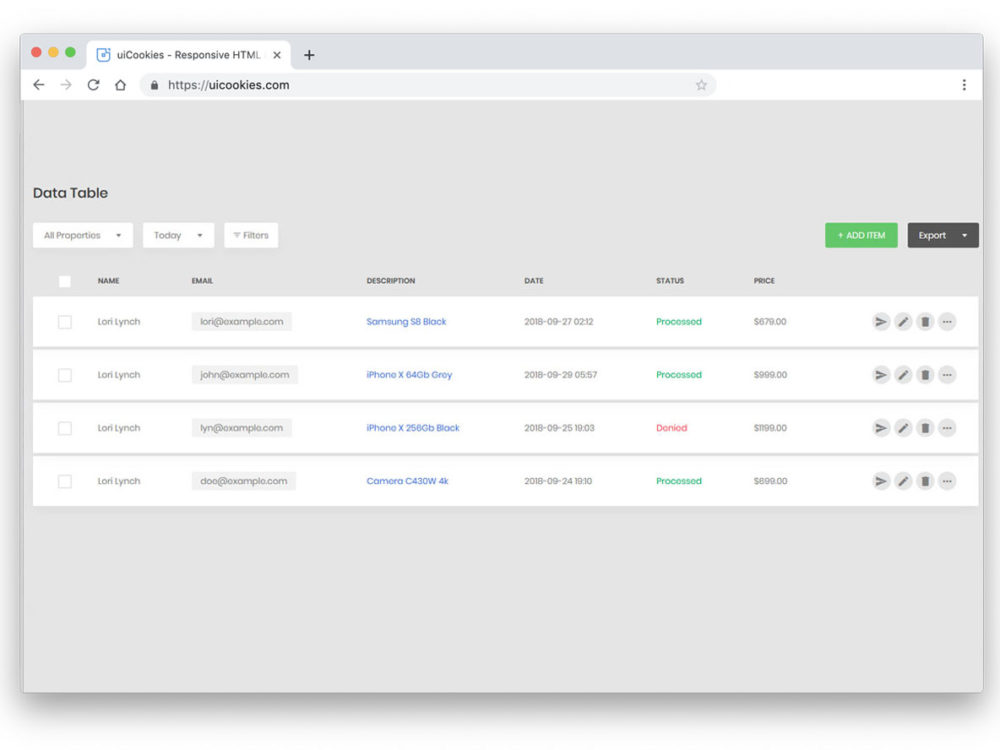Screen dimensions: 1000x750
Task: Open the Samsung S8 Black description link
Action: [406, 322]
